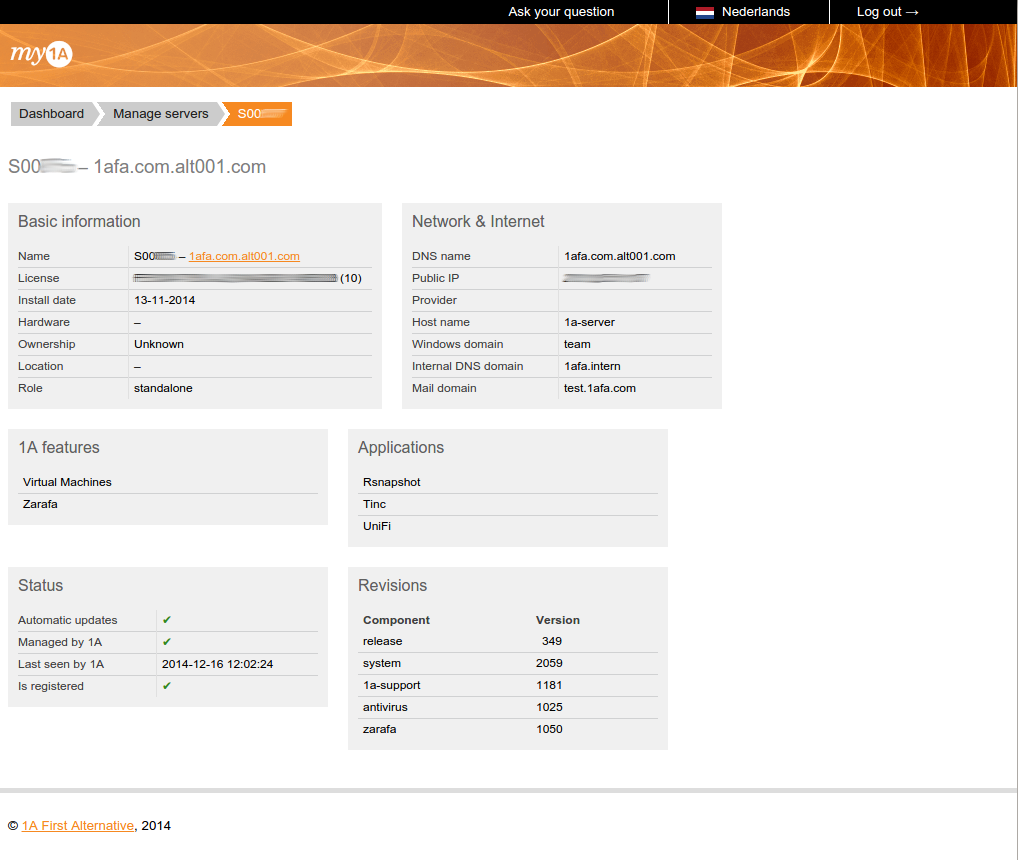Click Managed by 1A checkmark

[x=167, y=642]
